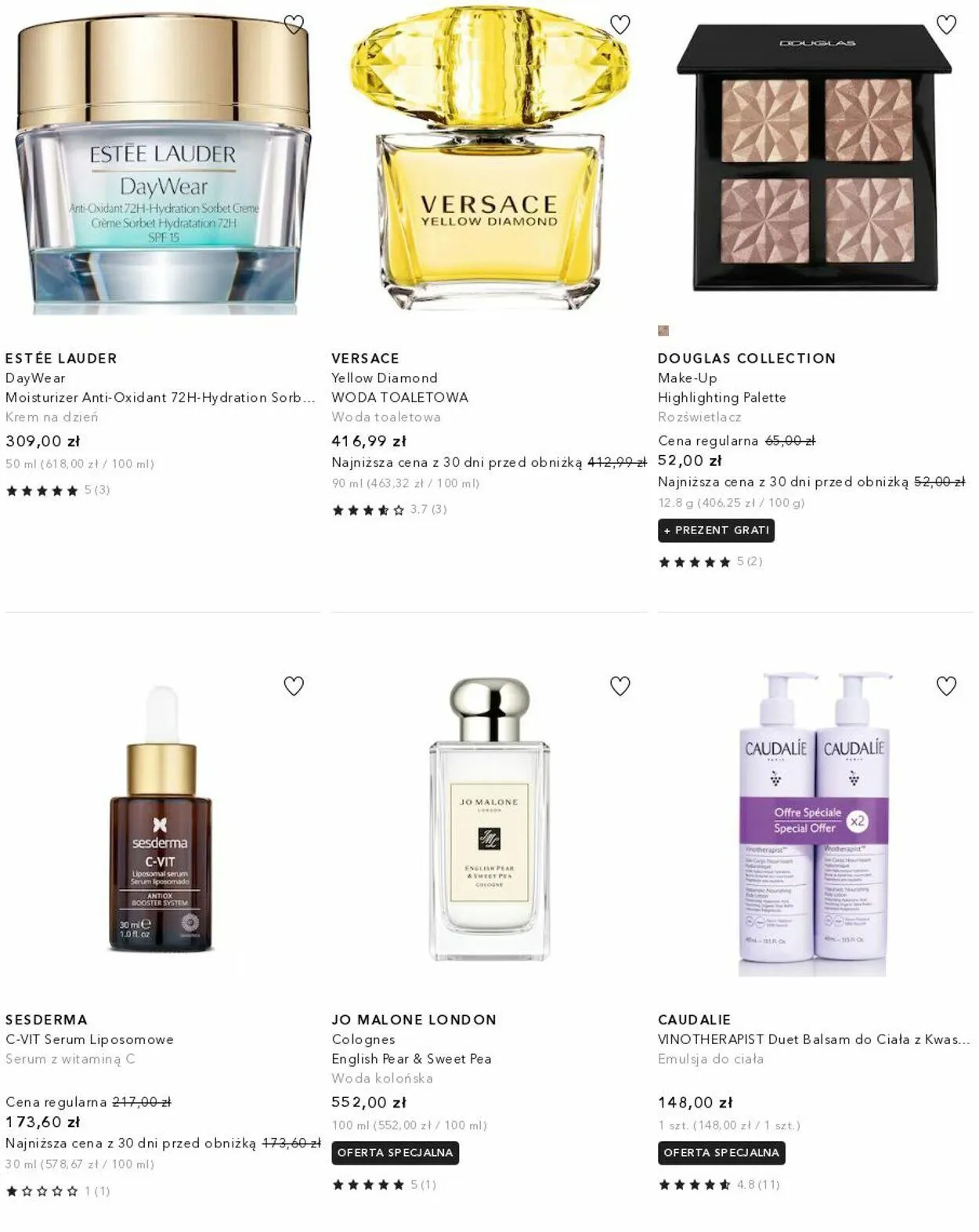979x1232 pixels.
Task: Toggle wishlist heart for Jo Malone cologne
Action: click(x=620, y=686)
